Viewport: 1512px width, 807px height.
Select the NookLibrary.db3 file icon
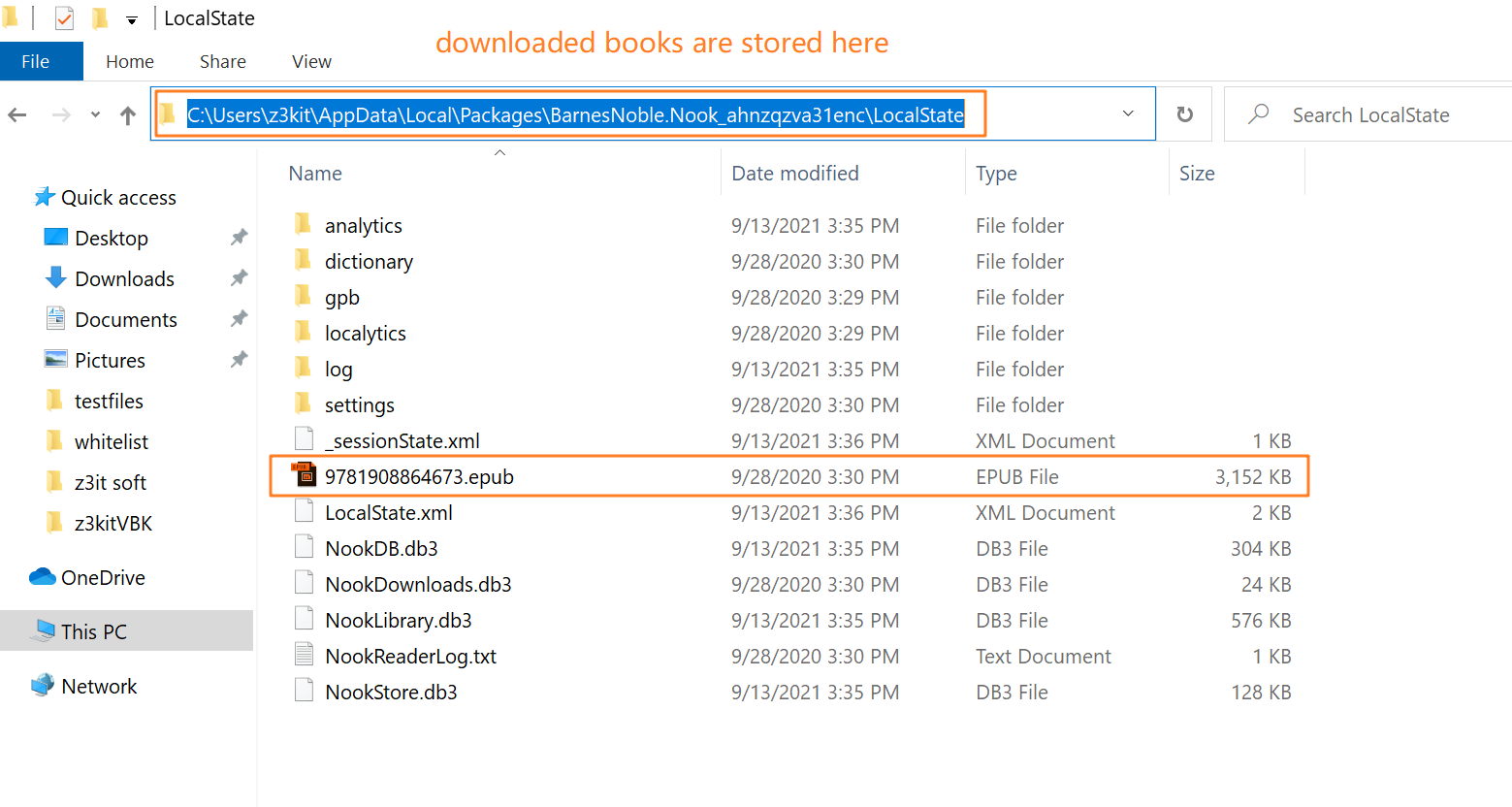pos(304,619)
